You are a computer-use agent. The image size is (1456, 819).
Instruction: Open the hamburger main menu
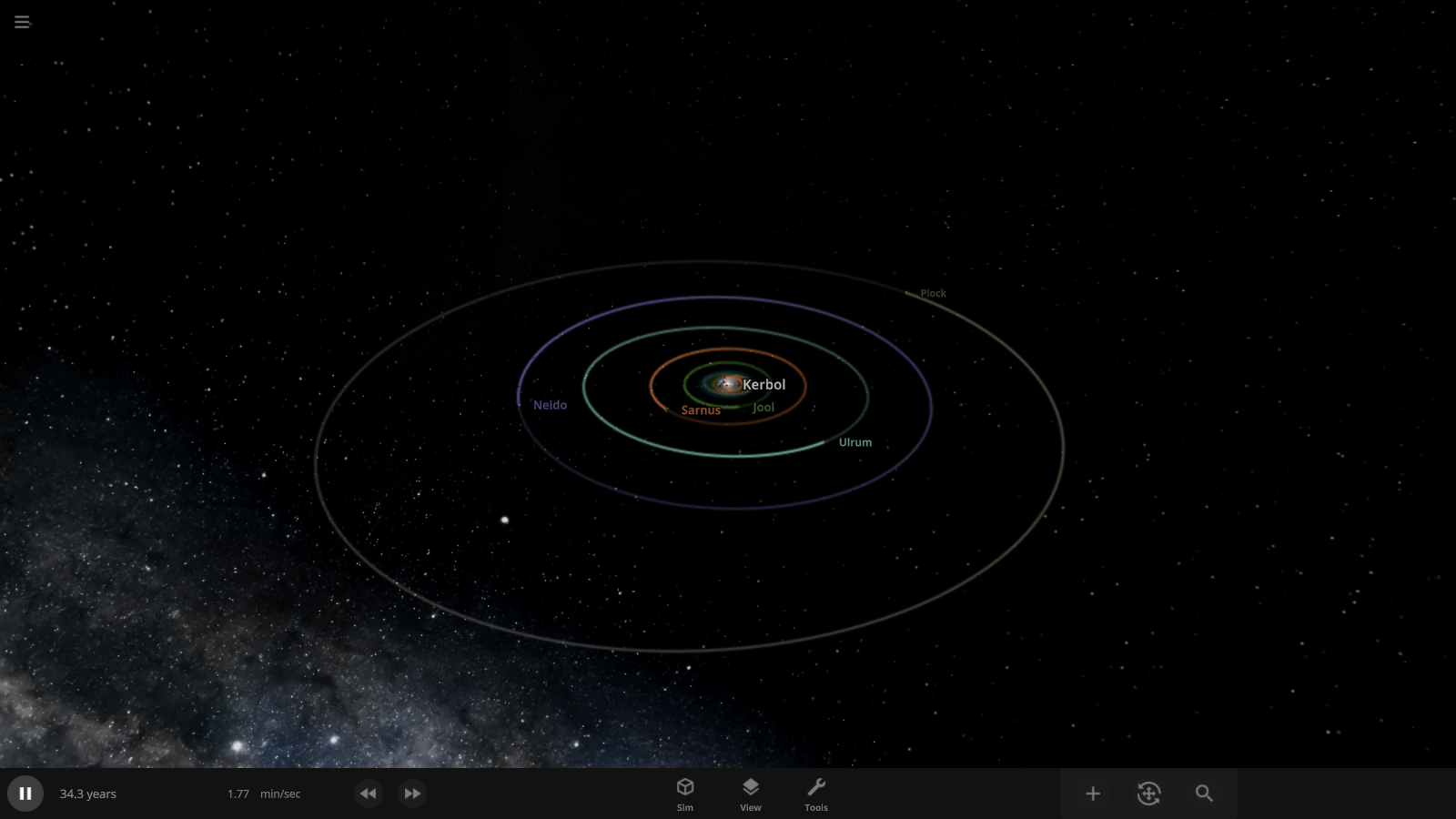point(22,22)
